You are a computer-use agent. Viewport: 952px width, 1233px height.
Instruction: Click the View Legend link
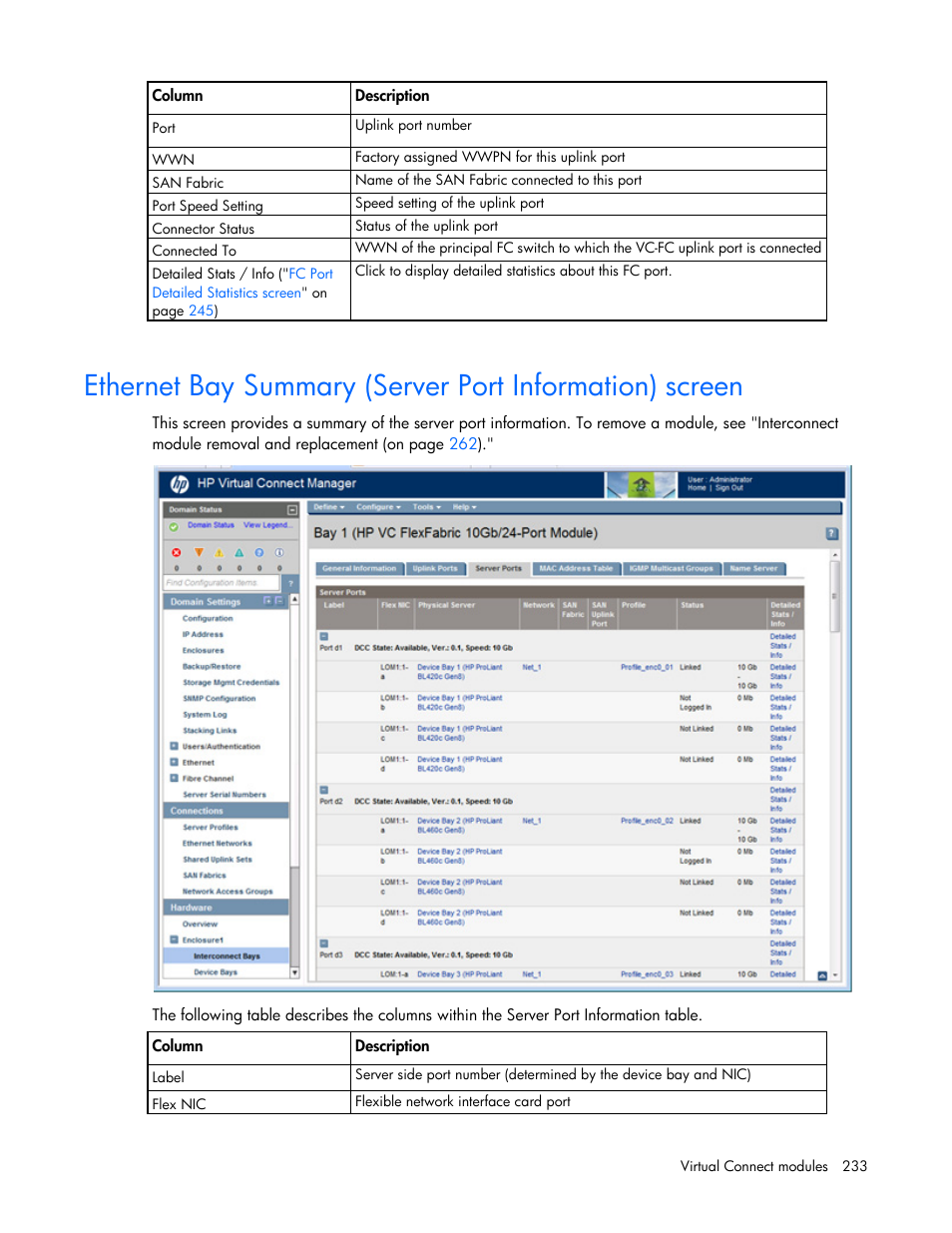[x=267, y=525]
